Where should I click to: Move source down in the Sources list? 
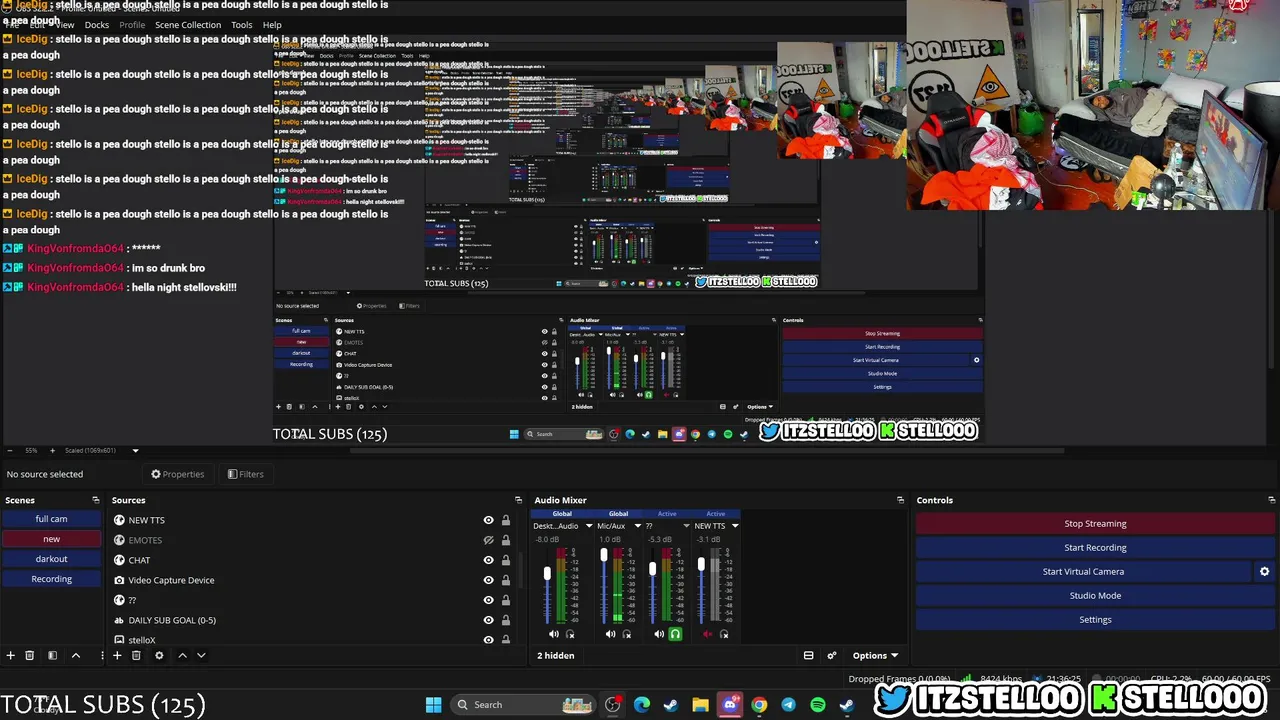pyautogui.click(x=201, y=656)
